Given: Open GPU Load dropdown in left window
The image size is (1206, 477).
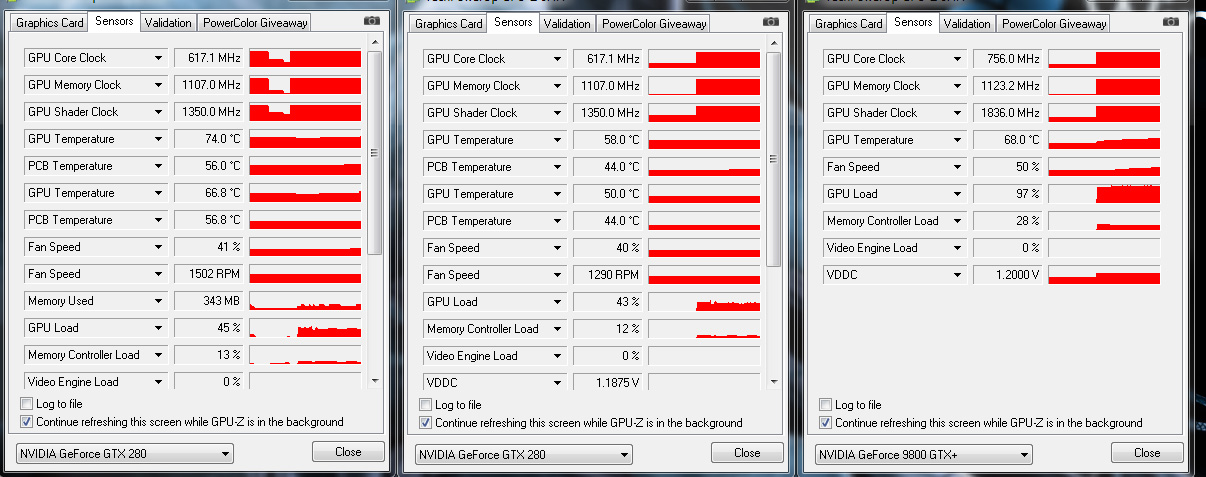Looking at the screenshot, I should click(157, 328).
